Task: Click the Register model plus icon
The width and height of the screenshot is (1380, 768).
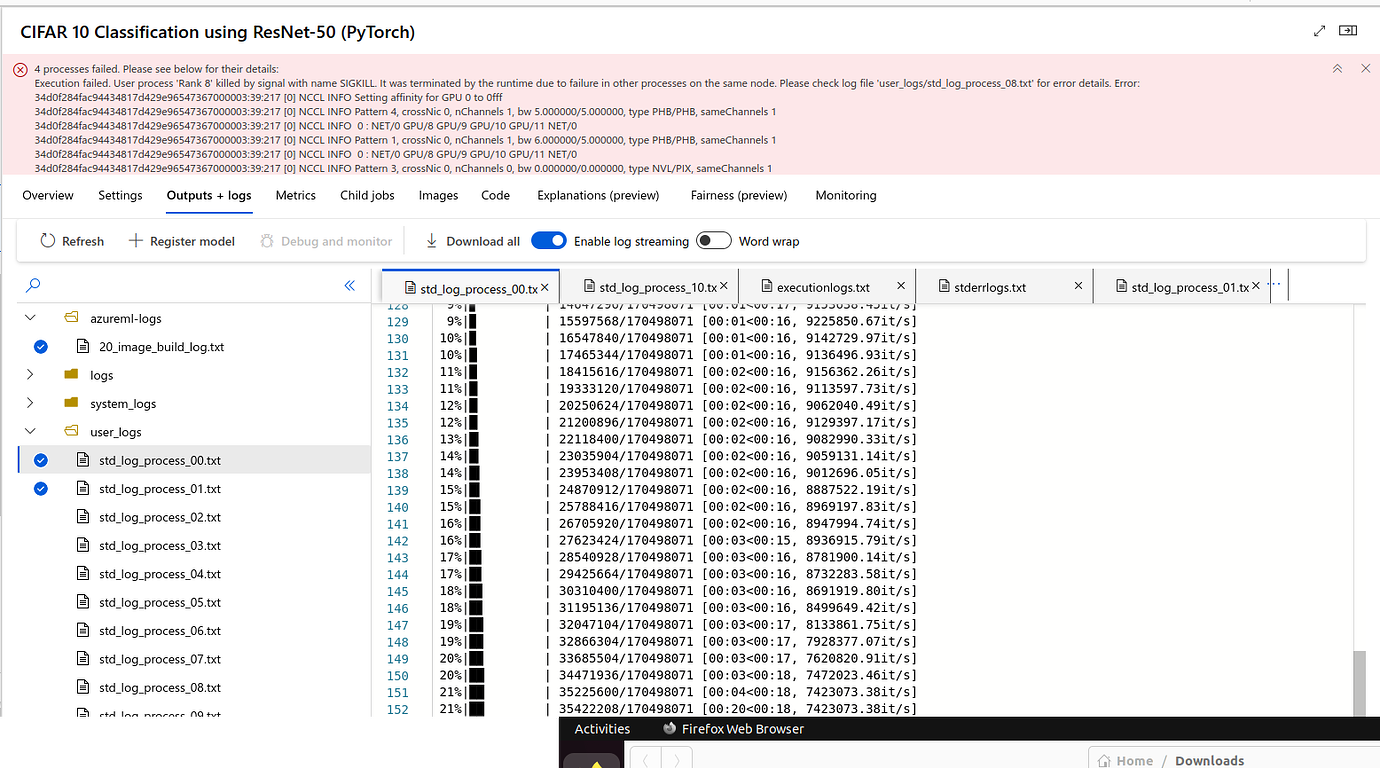Action: coord(136,241)
